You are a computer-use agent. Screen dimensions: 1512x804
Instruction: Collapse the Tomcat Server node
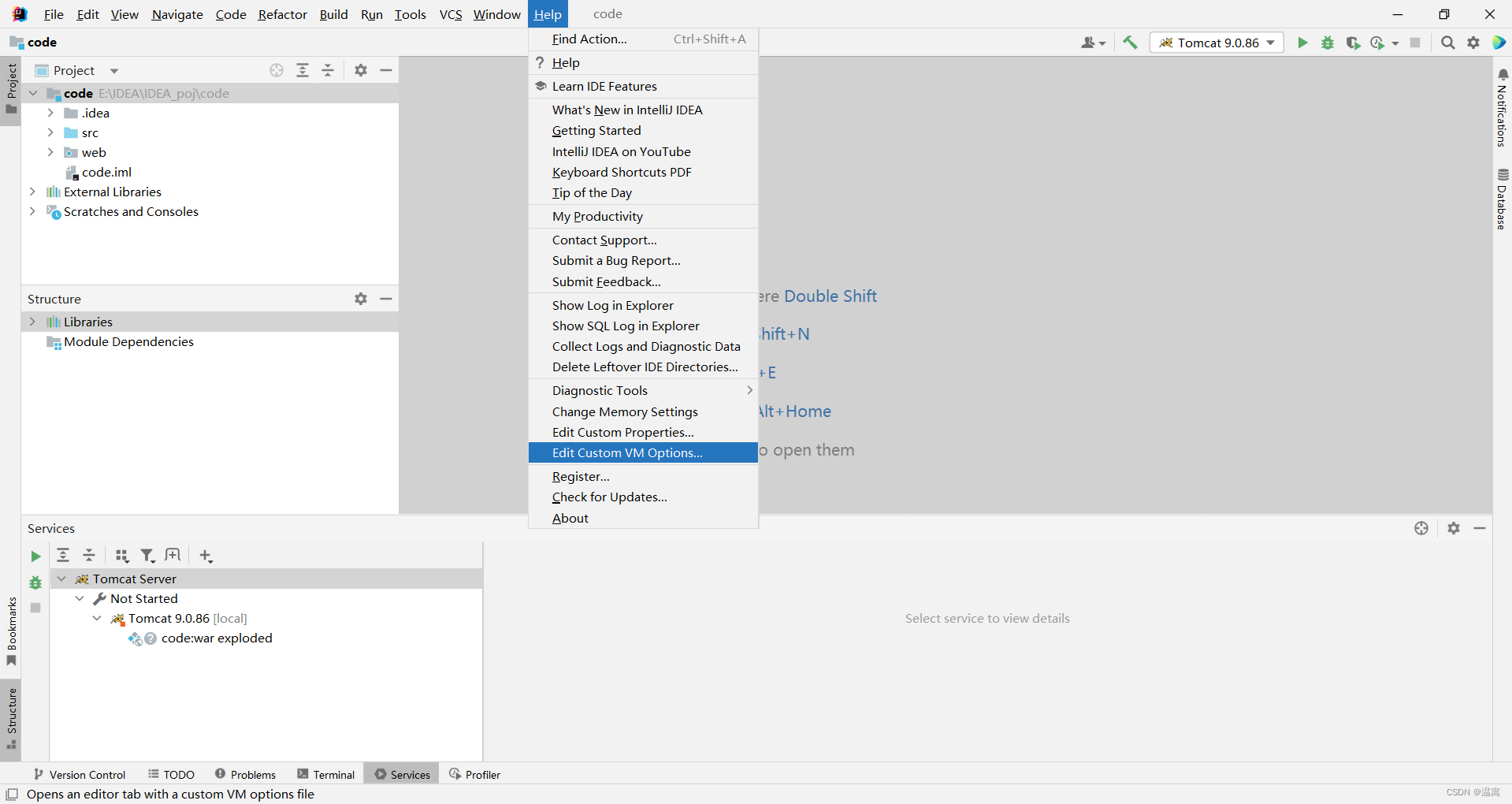[61, 579]
